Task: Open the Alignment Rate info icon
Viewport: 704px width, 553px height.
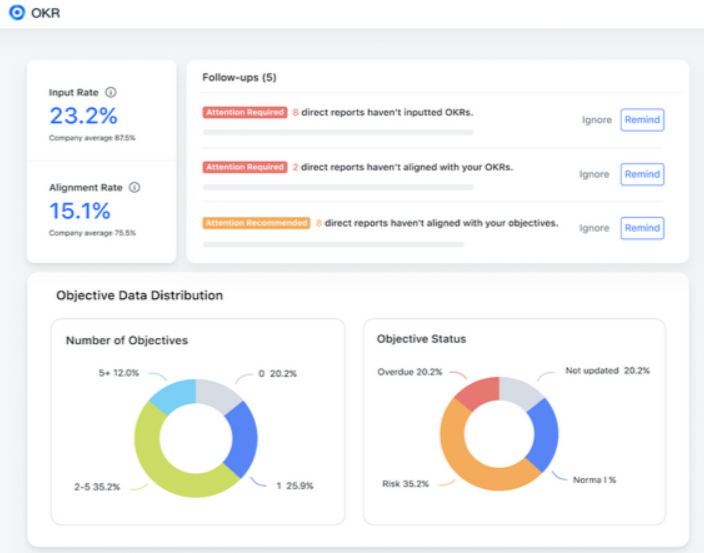Action: point(134,187)
